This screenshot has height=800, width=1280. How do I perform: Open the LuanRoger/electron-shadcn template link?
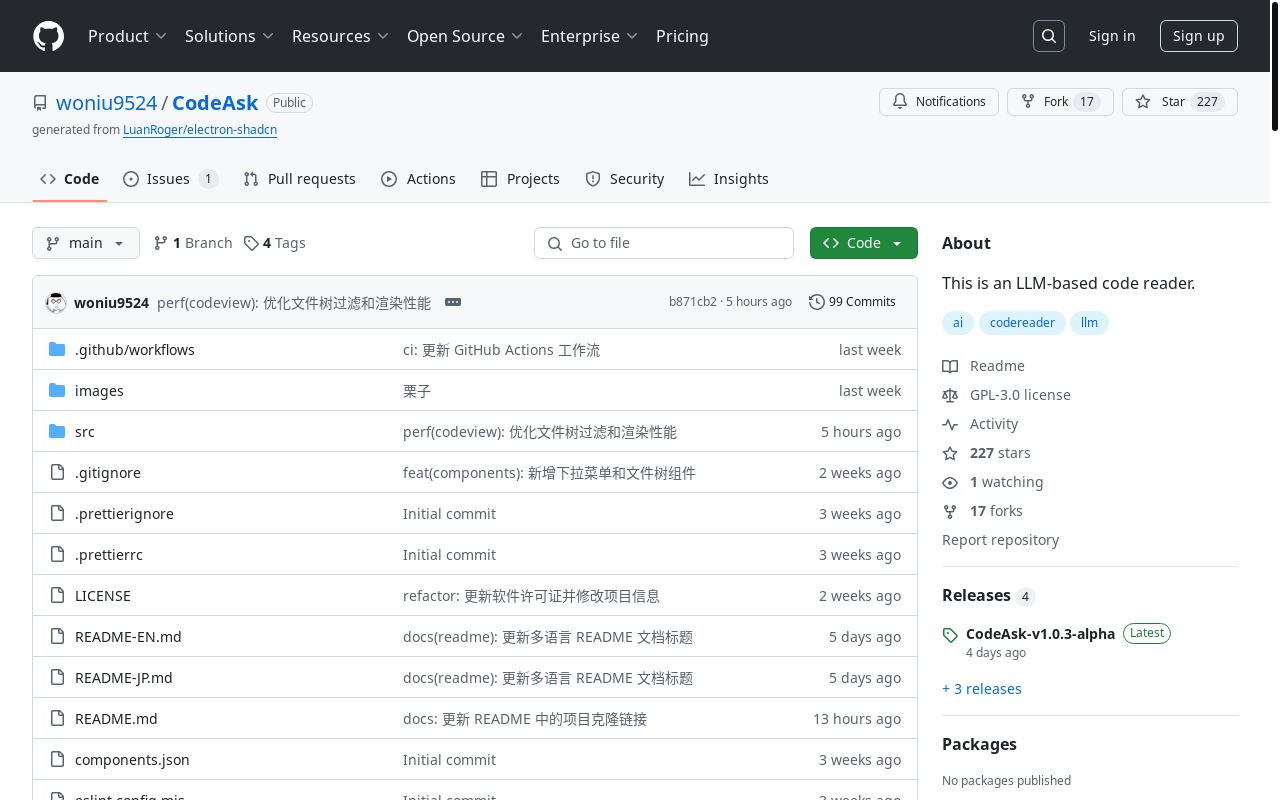(x=200, y=130)
